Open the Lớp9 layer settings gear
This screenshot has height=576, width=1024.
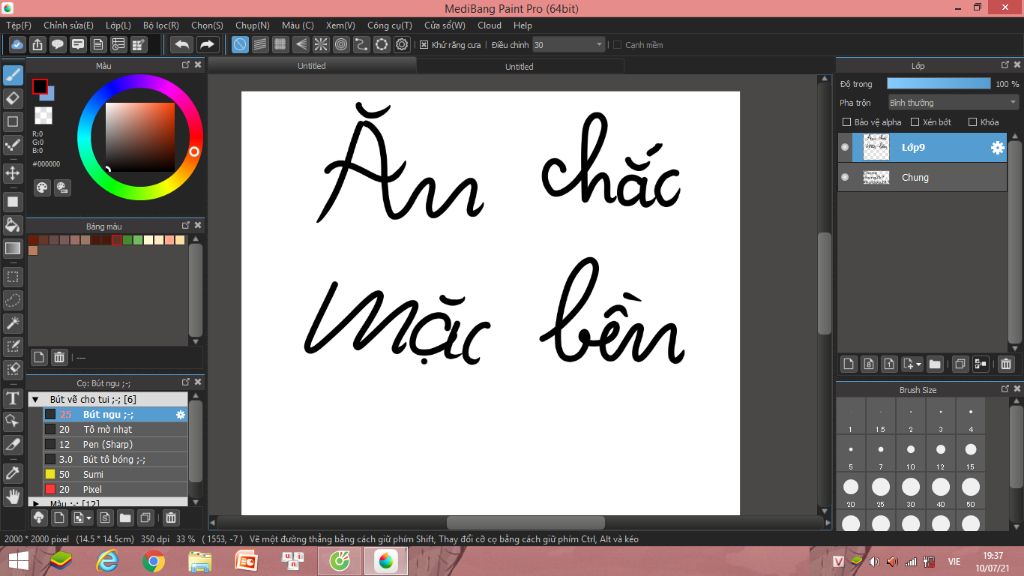pyautogui.click(x=997, y=148)
